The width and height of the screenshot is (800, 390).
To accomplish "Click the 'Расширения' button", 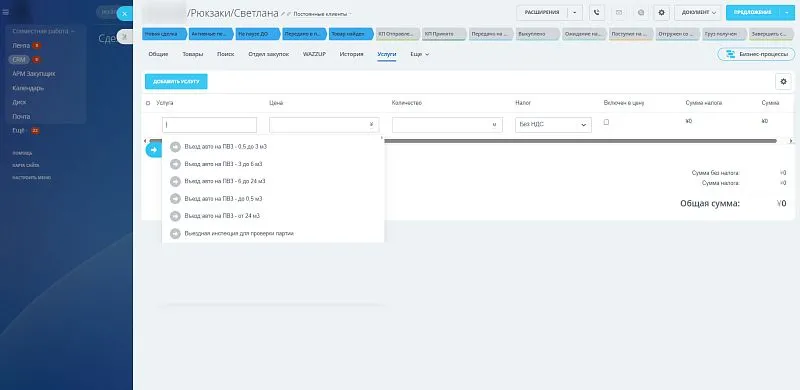I will [x=542, y=12].
